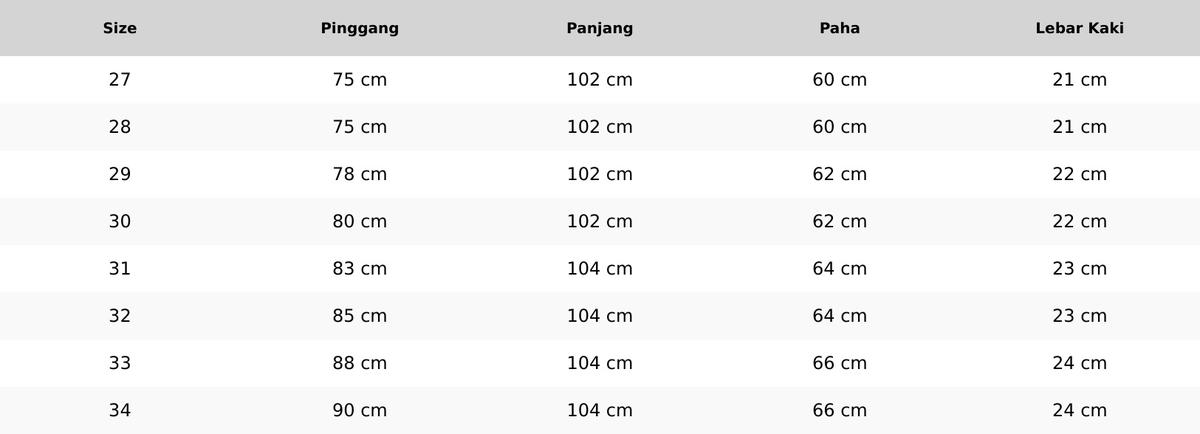
Task: Select the Paha cell for size 32
Action: (840, 316)
